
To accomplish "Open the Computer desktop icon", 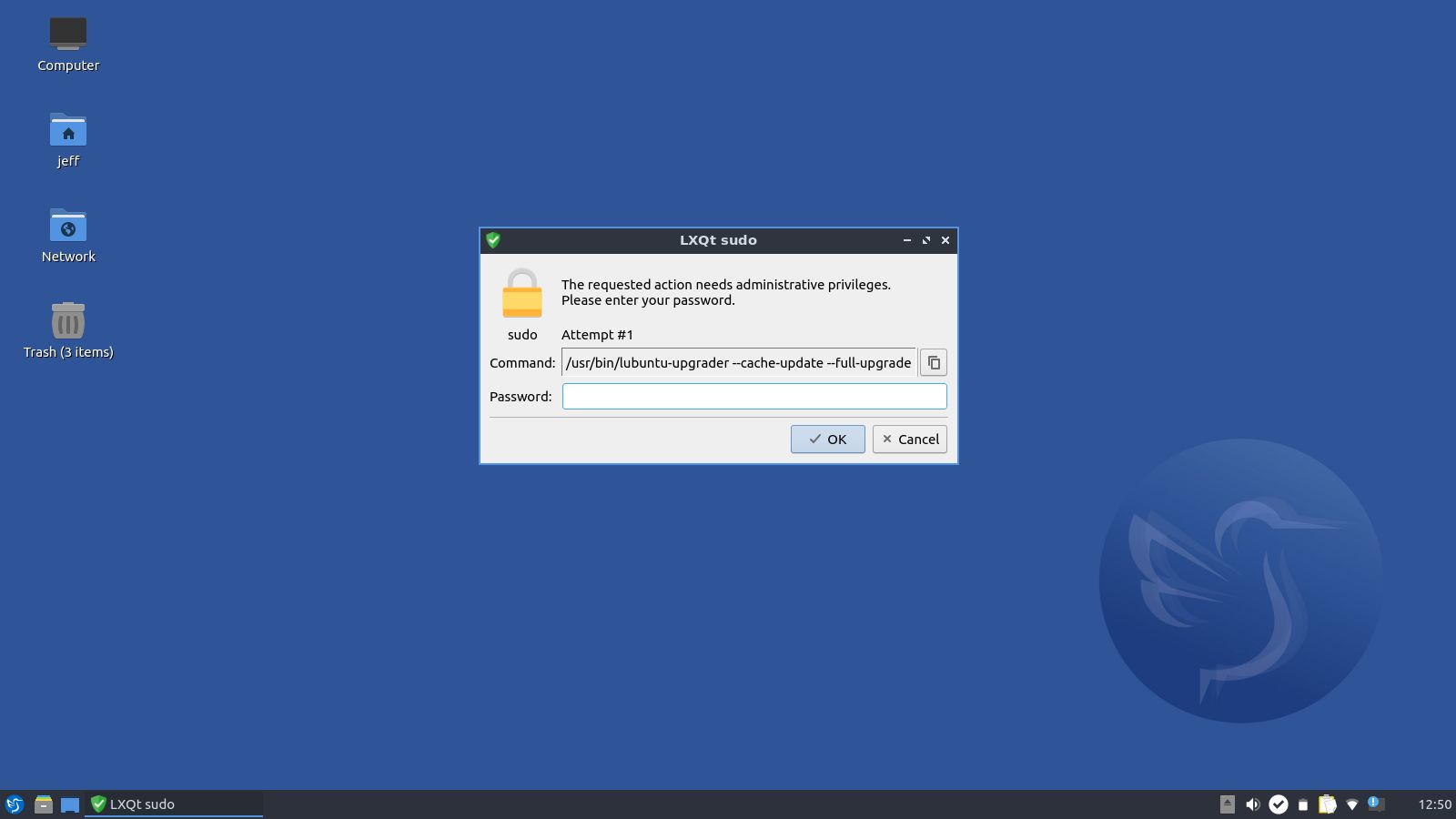I will 68,45.
